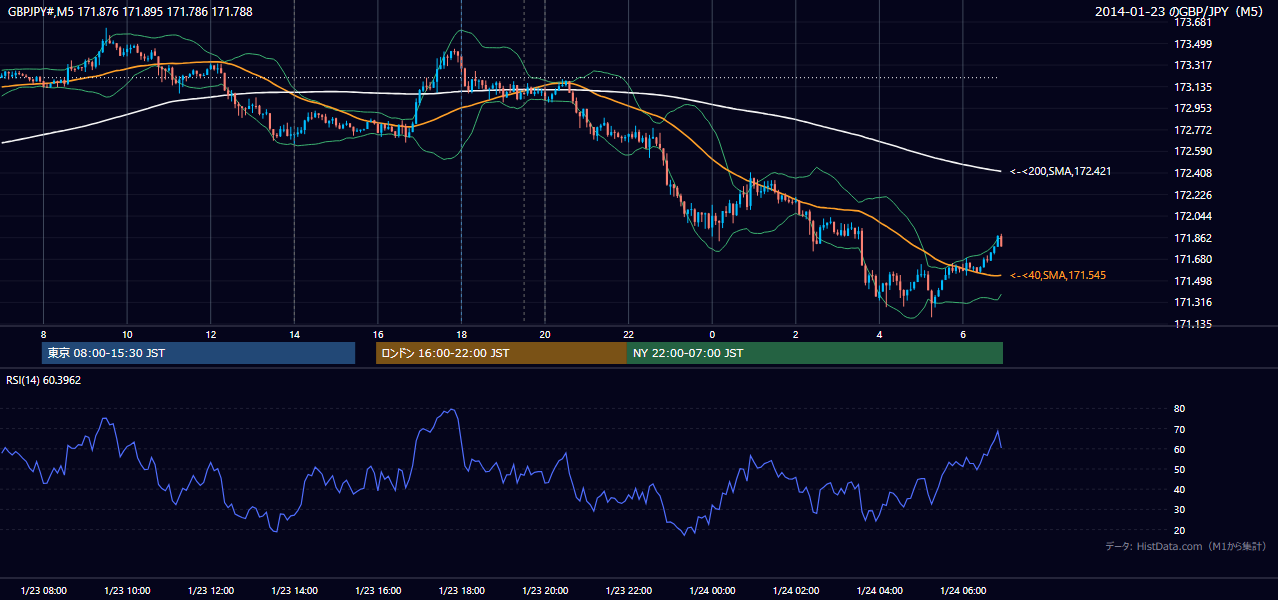The width and height of the screenshot is (1278, 600).
Task: Click the RSI 20 level label
Action: point(1179,530)
